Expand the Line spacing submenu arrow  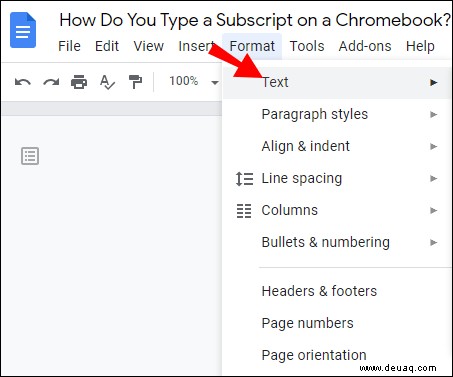tap(433, 178)
